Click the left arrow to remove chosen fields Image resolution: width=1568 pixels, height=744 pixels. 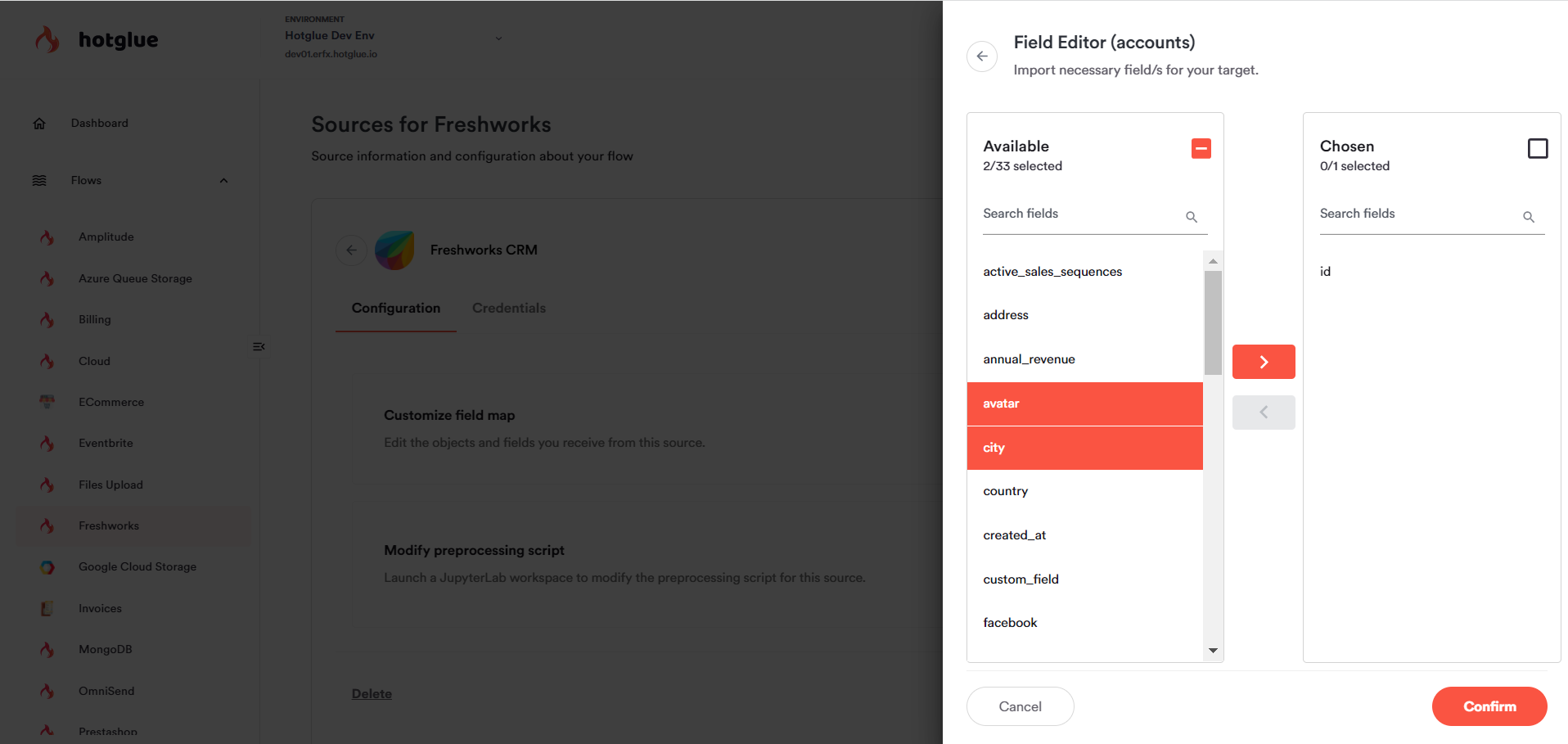[x=1263, y=413]
